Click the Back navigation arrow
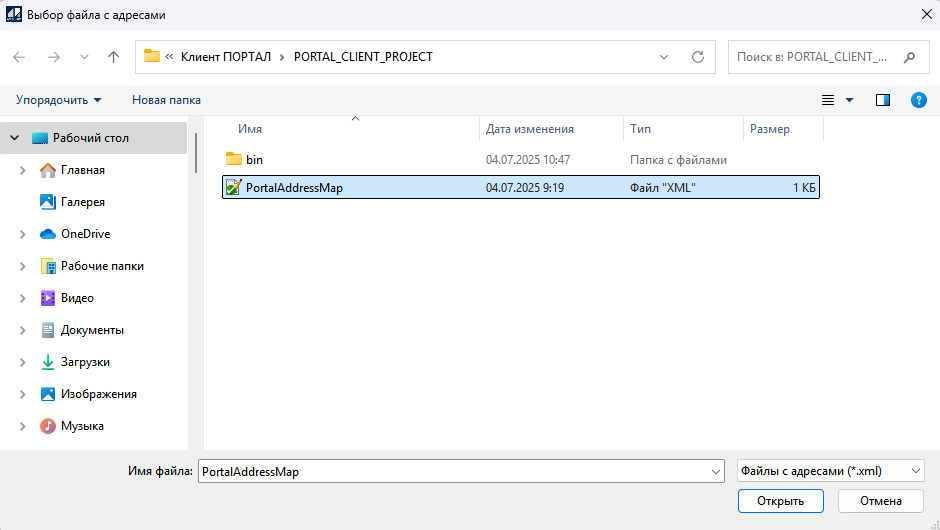Screen dimensions: 940x530 (x=19, y=57)
